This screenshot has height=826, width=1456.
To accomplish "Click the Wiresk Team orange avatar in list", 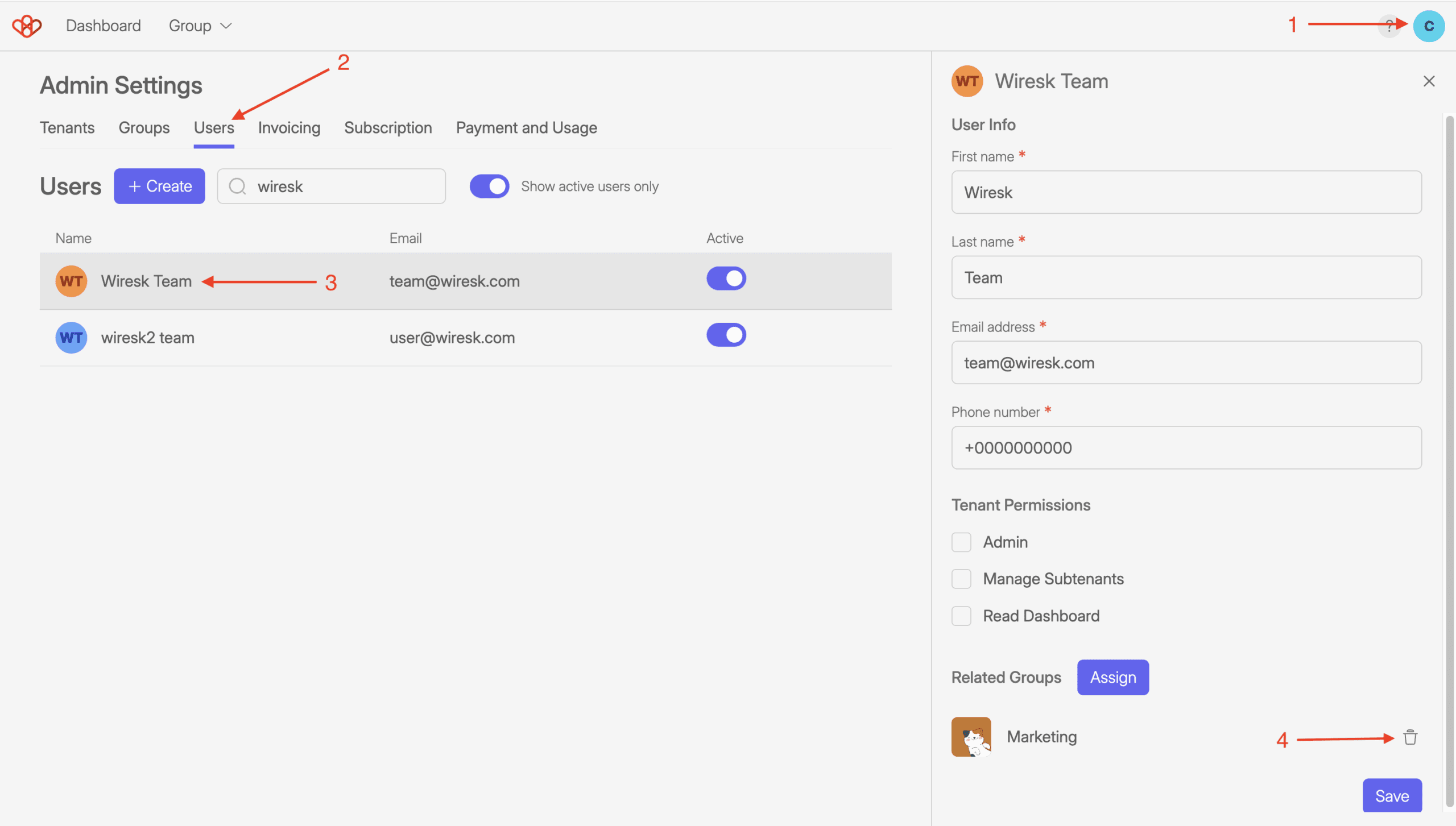I will click(71, 281).
